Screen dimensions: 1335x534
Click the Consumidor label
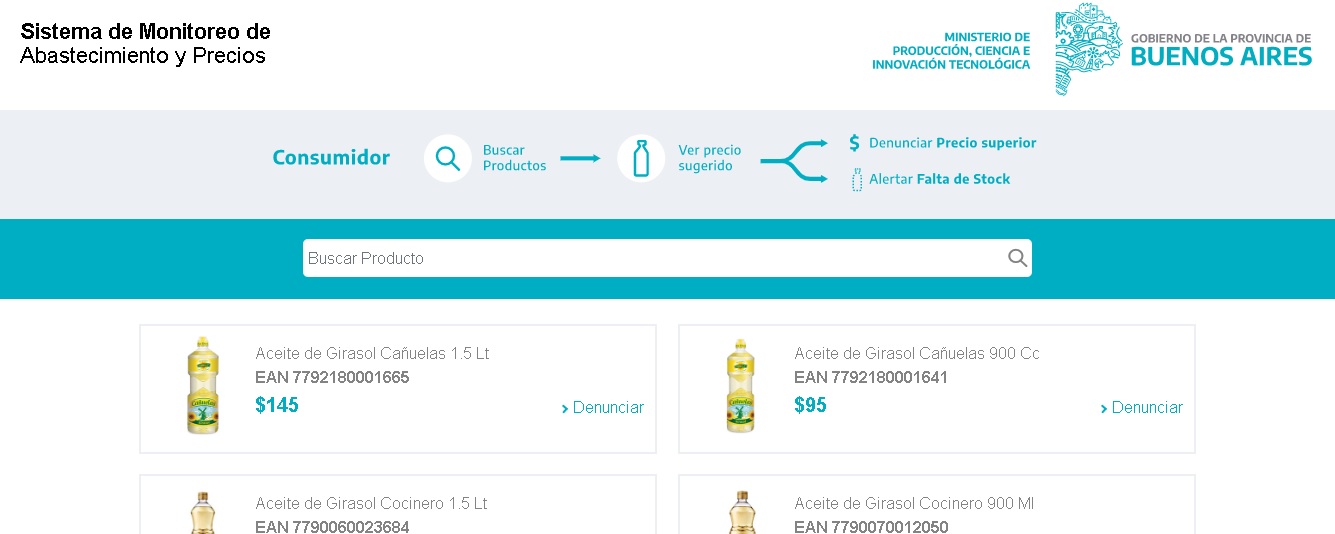coord(331,157)
